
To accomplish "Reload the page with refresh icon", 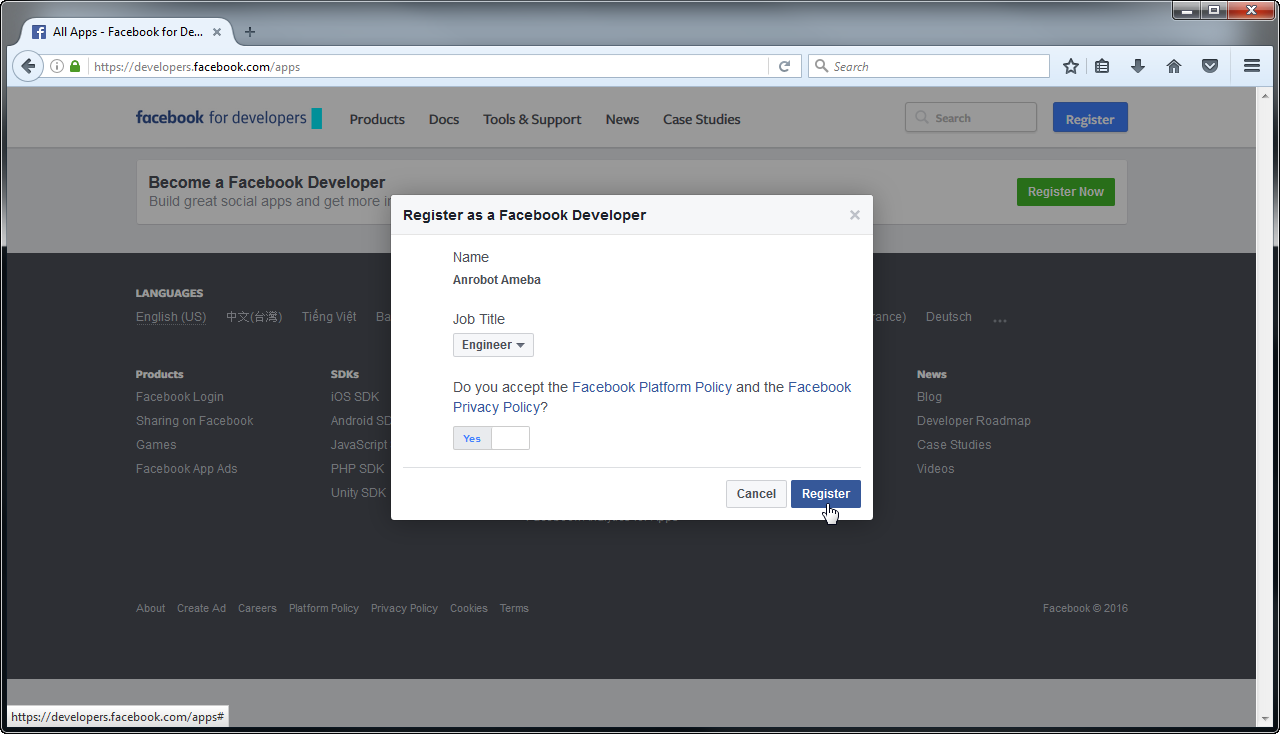I will tap(784, 67).
